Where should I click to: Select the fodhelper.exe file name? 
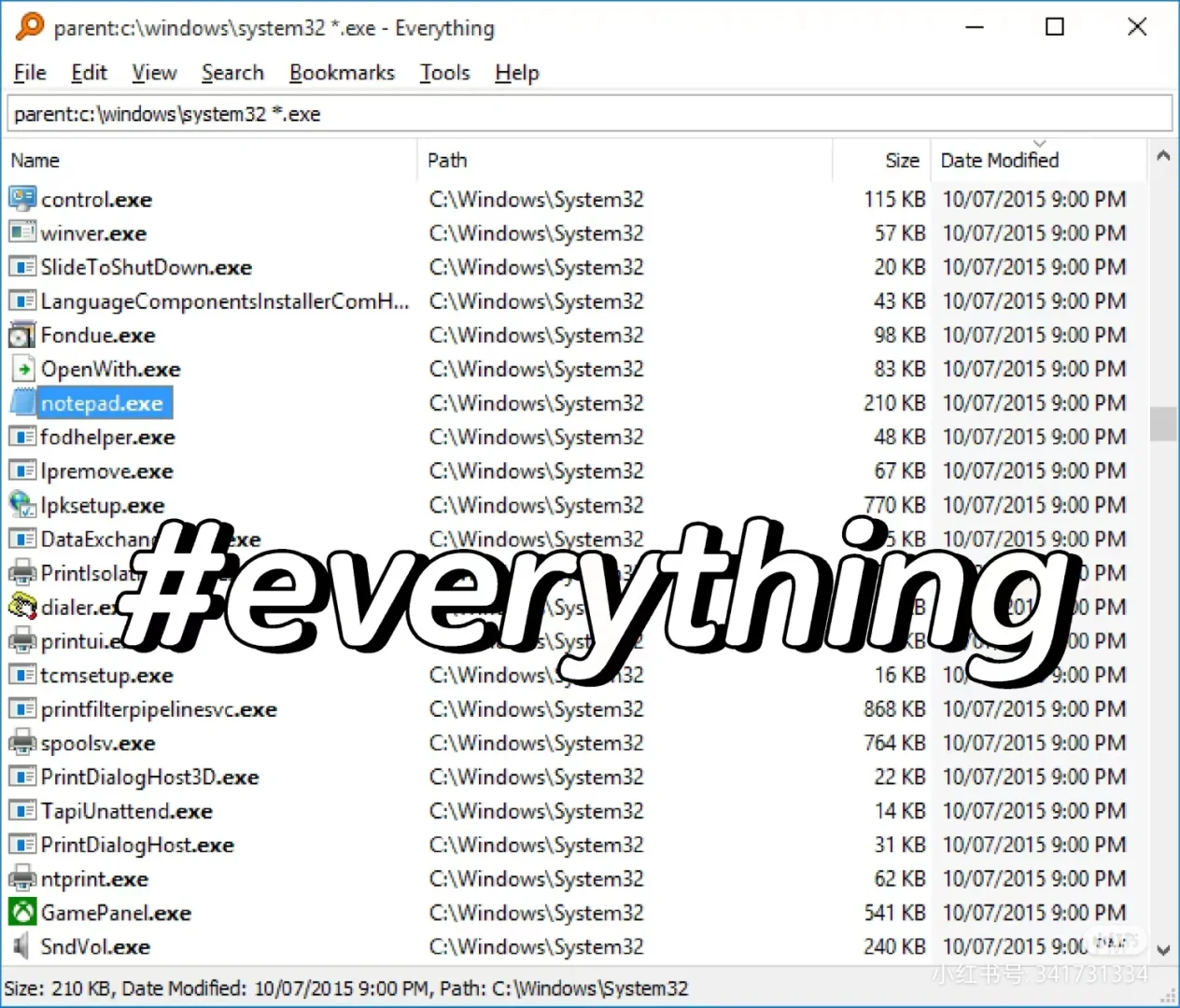(x=107, y=437)
